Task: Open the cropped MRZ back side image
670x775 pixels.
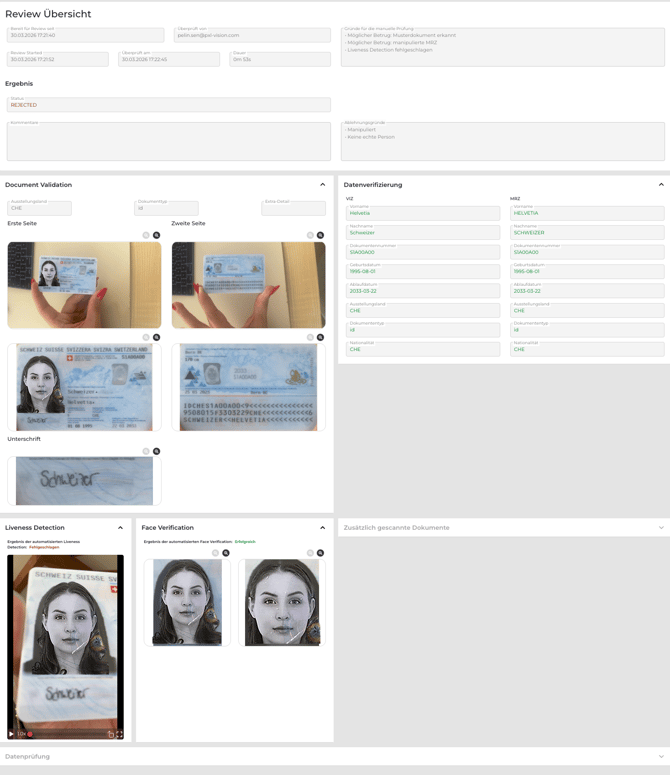Action: click(x=249, y=388)
